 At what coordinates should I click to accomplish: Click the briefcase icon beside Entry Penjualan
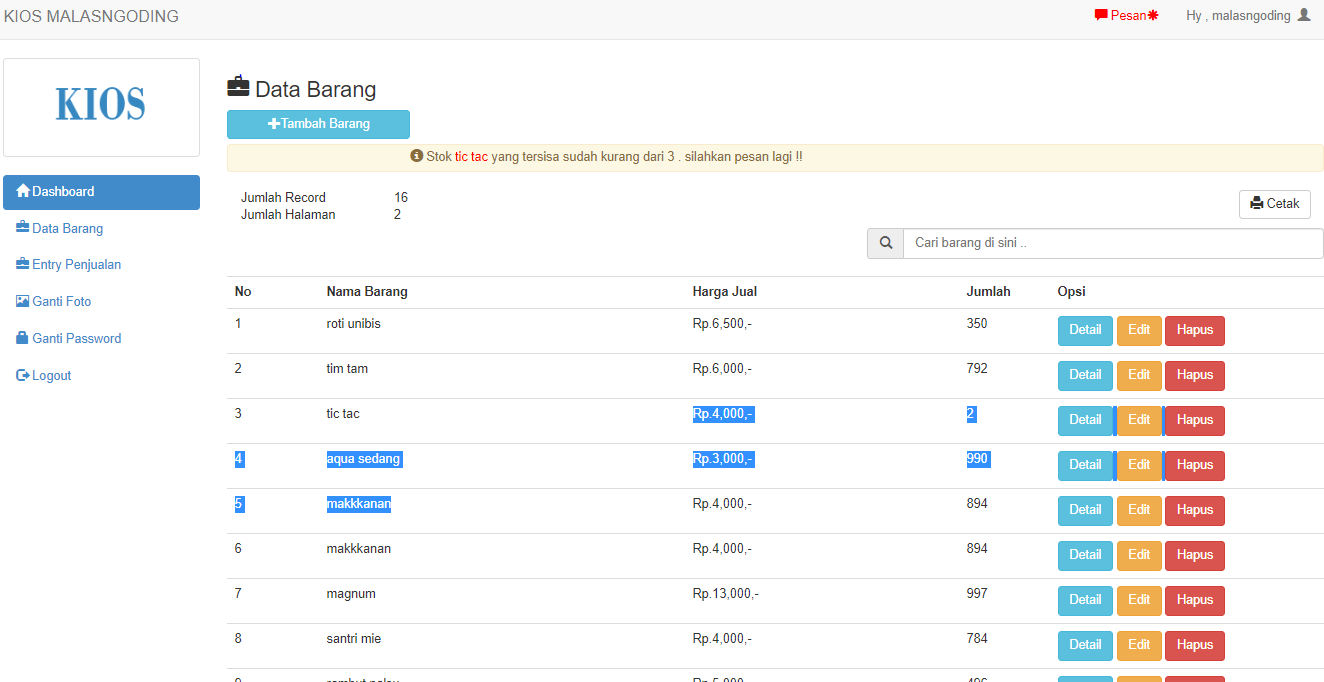click(x=23, y=264)
